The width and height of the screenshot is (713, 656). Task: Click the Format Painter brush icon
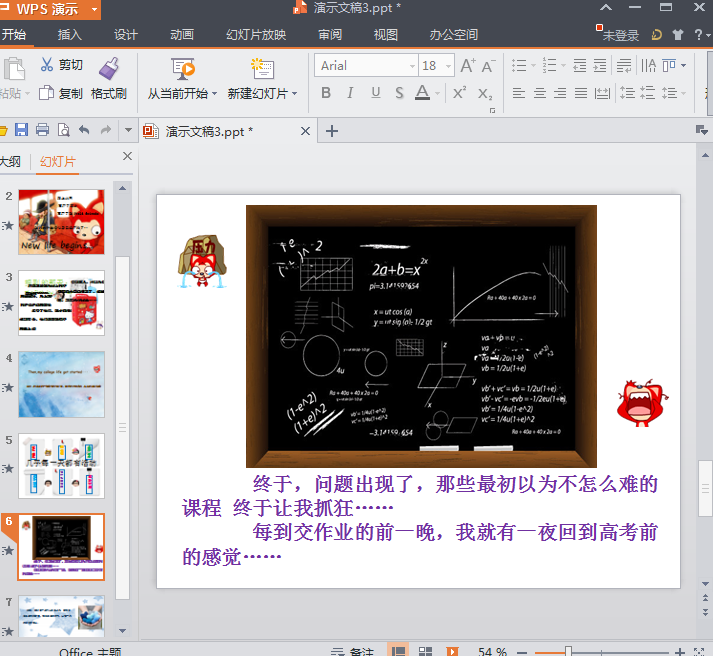[109, 68]
